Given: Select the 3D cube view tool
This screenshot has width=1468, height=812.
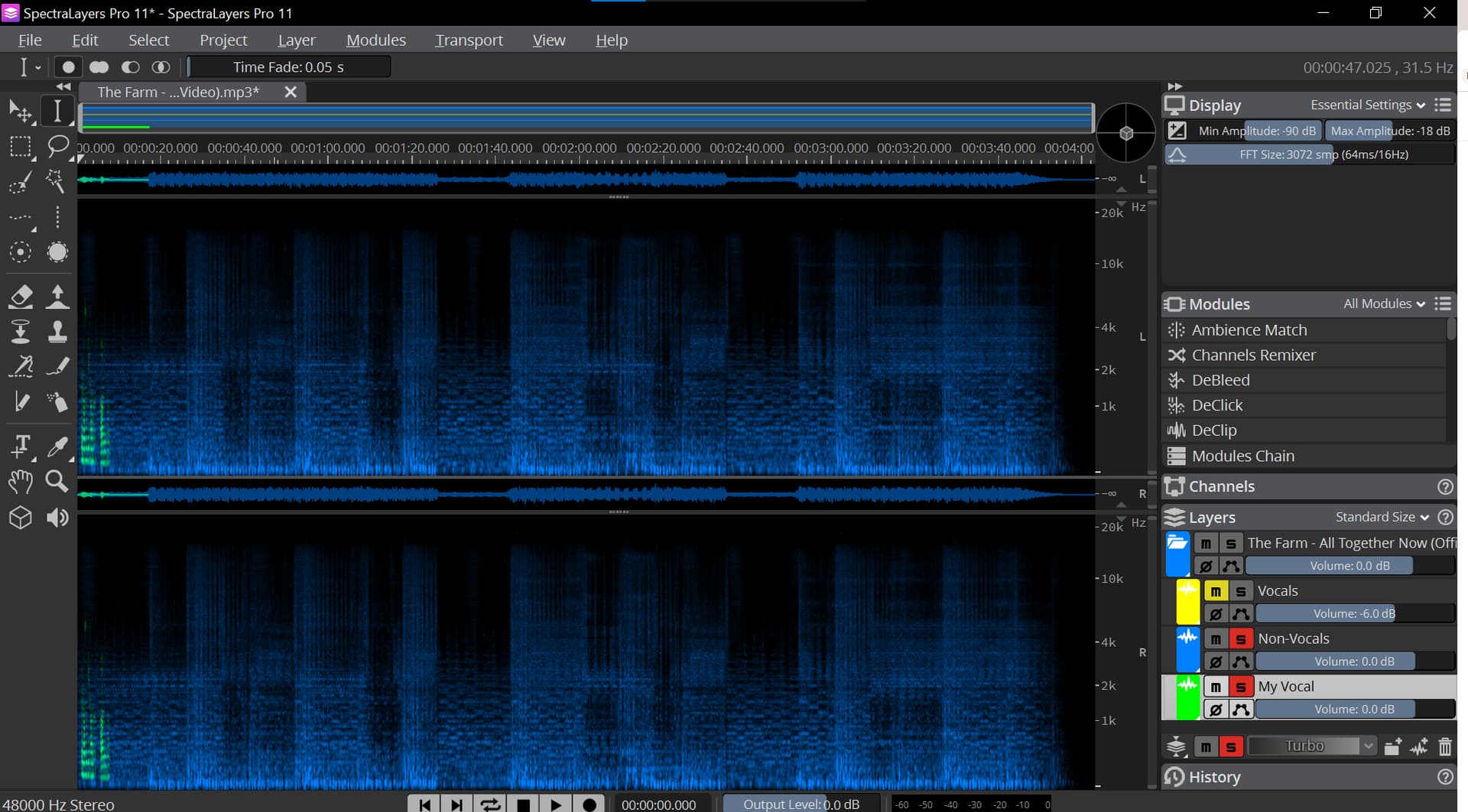Looking at the screenshot, I should [20, 518].
